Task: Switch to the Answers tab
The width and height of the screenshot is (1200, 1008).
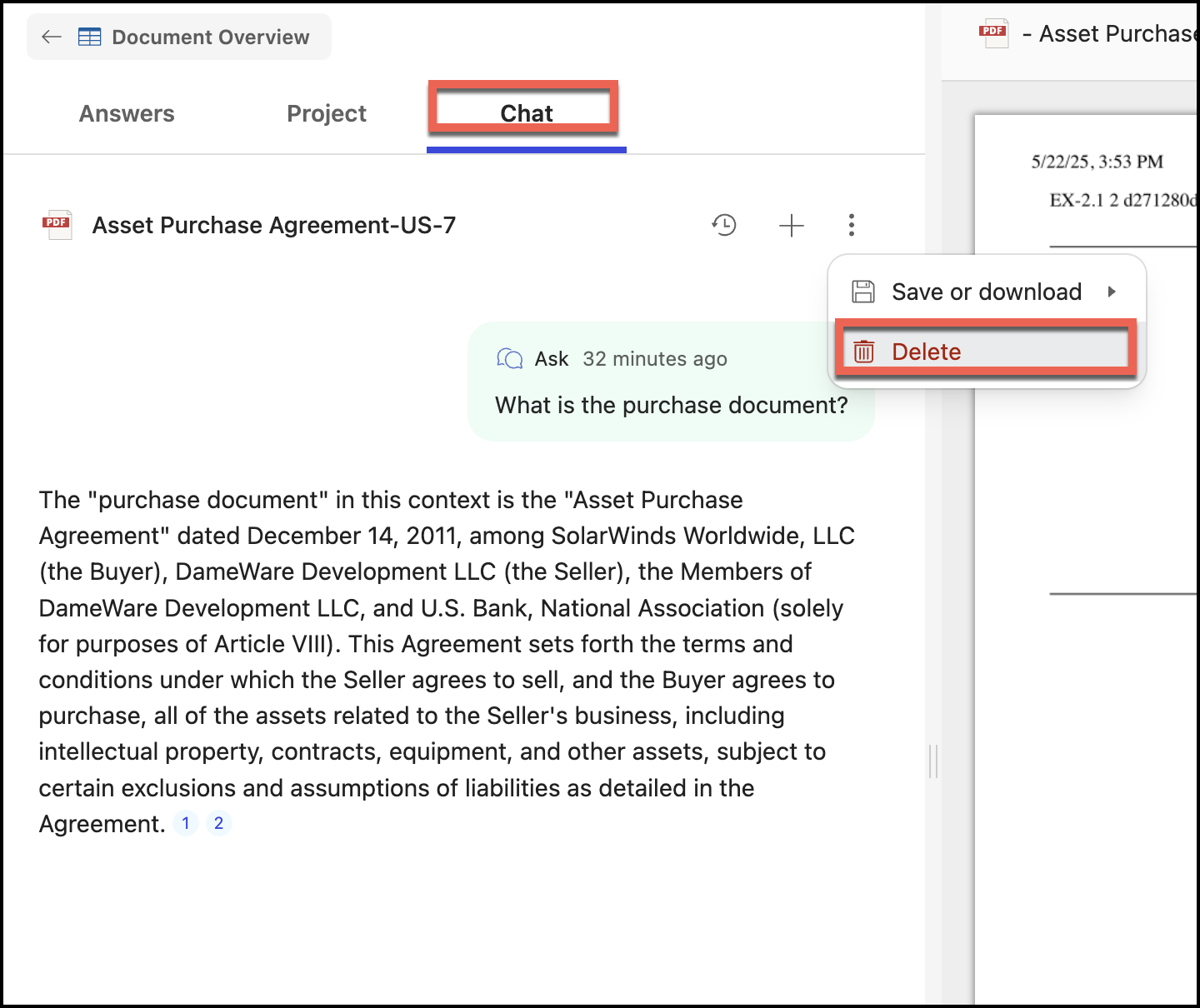Action: 127,113
